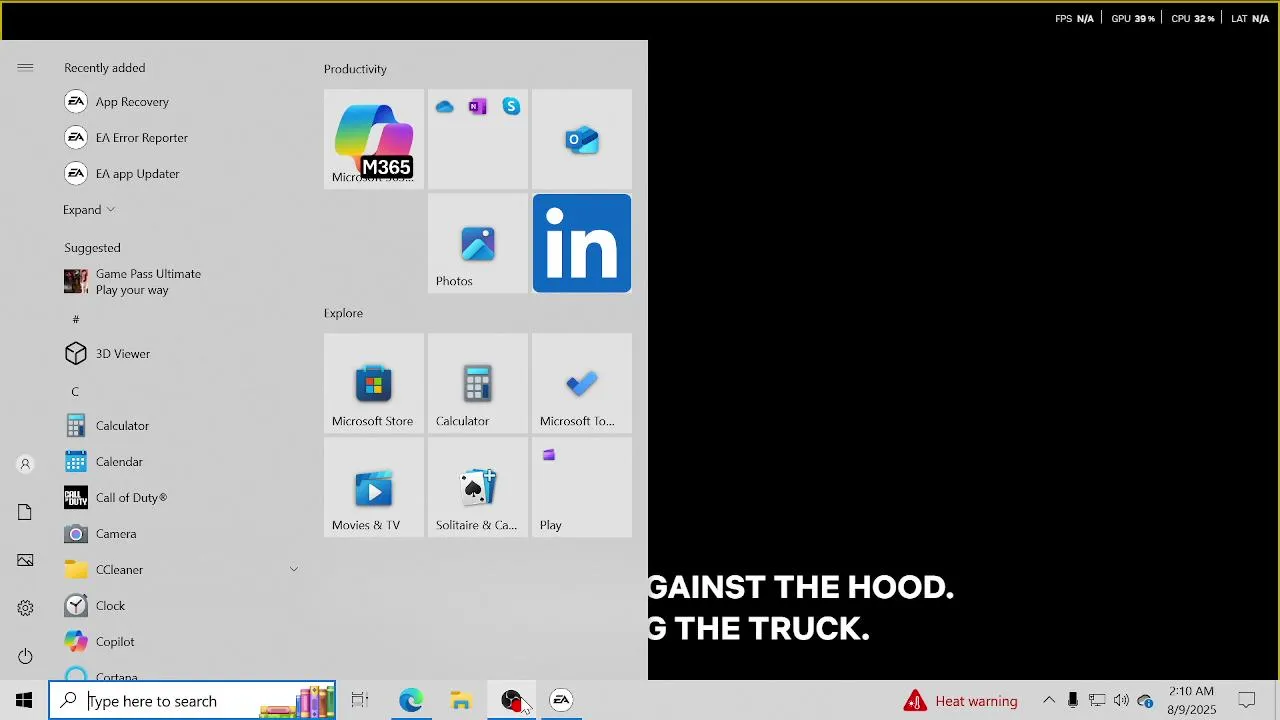Expand Start menu hamburger navigation
The image size is (1280, 720).
pyautogui.click(x=25, y=67)
